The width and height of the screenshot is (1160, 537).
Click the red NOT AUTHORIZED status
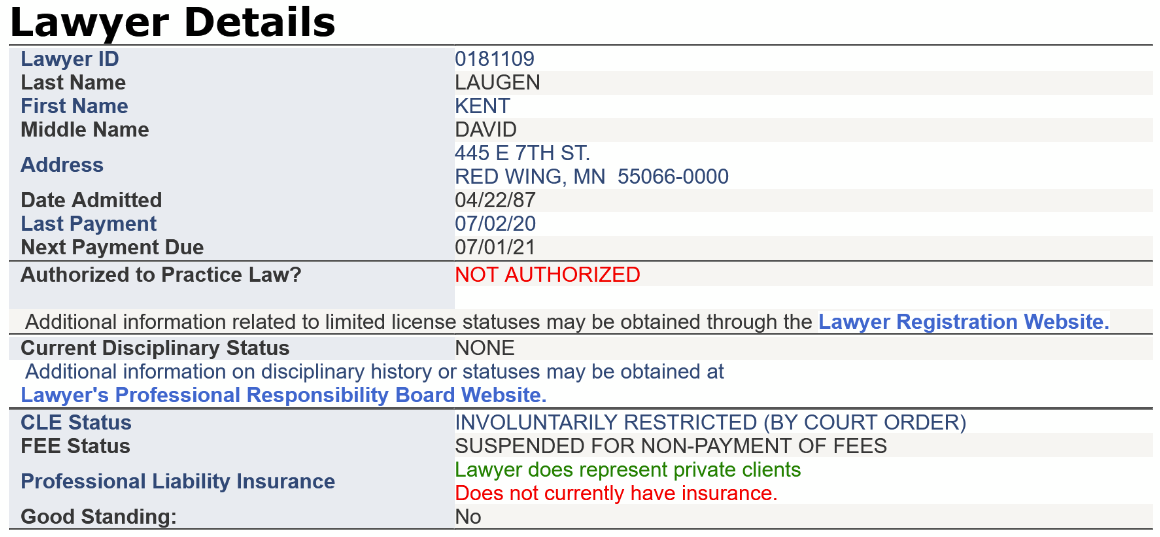click(547, 274)
